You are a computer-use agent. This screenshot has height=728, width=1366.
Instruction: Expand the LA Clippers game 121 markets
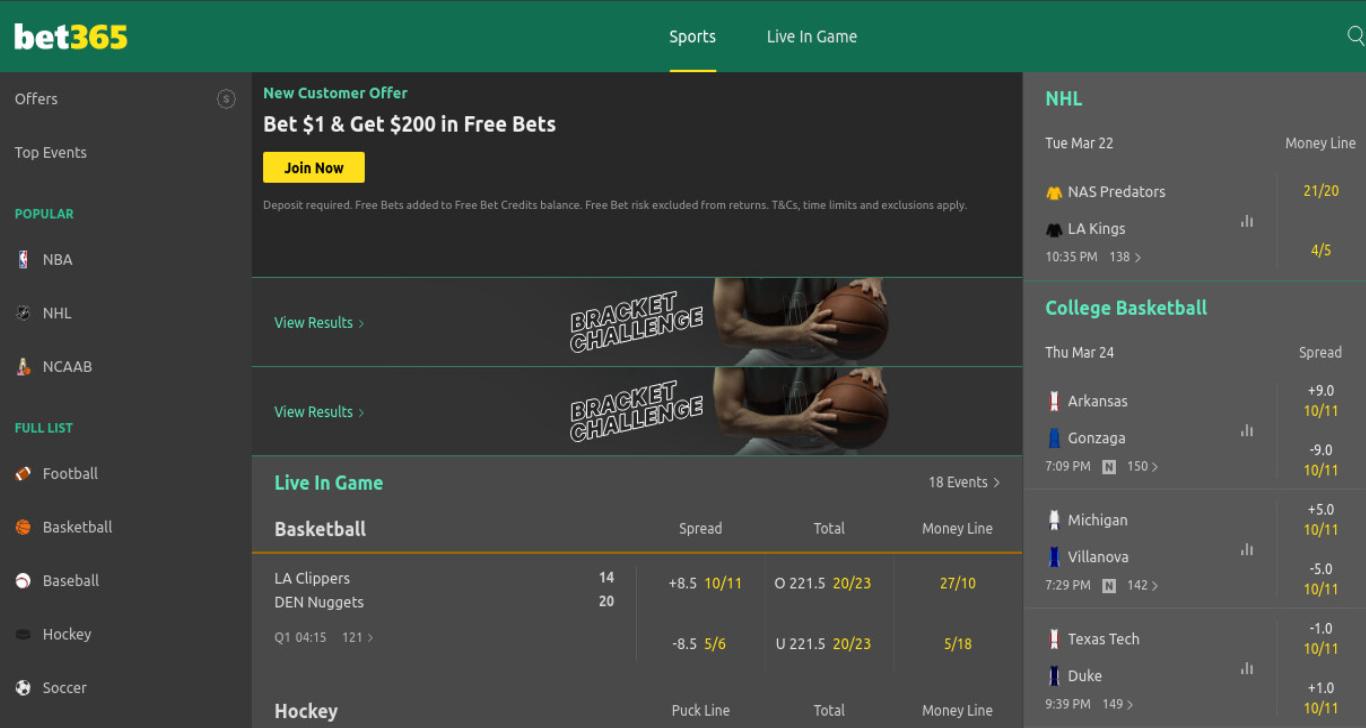point(357,637)
